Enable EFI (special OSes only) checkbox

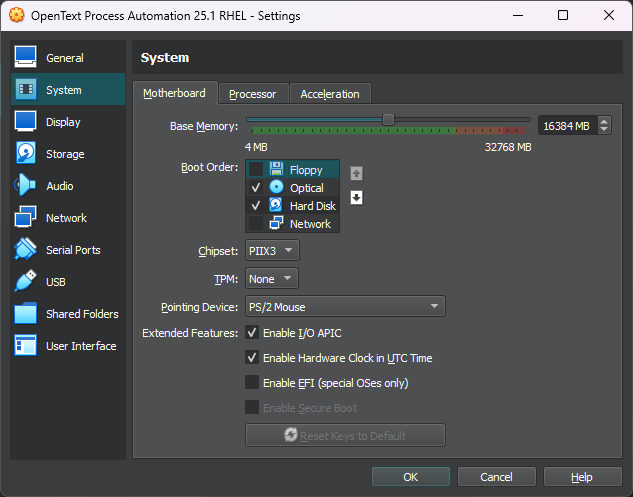click(252, 383)
